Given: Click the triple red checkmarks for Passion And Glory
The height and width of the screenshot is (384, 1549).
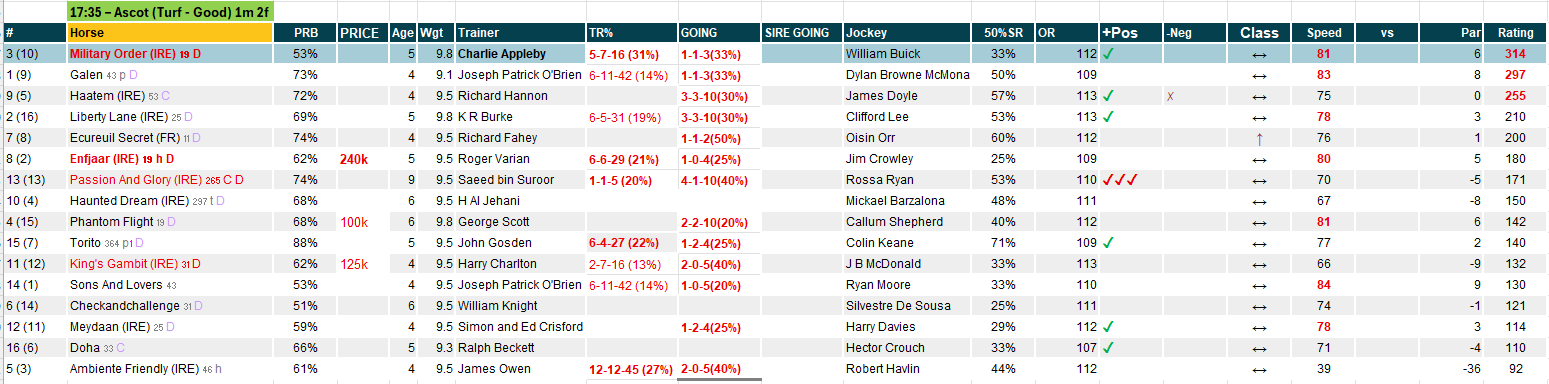Looking at the screenshot, I should coord(1120,180).
